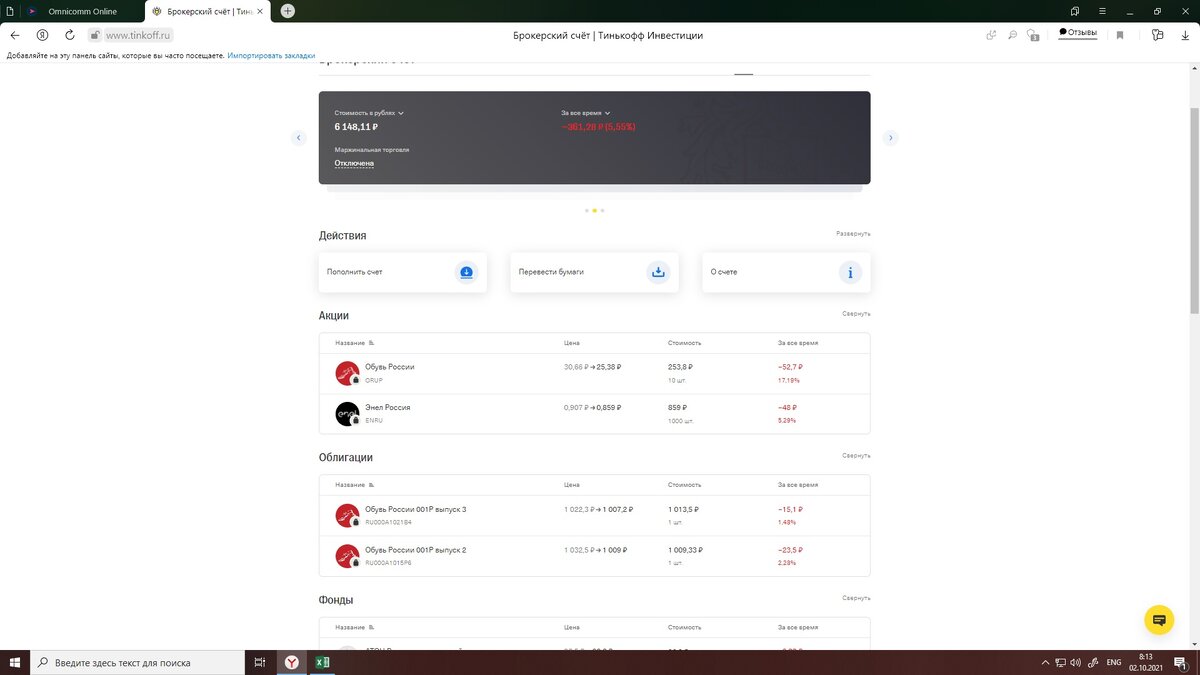This screenshot has width=1200, height=675.
Task: Click the chat badge icon in address bar
Action: tap(1034, 35)
